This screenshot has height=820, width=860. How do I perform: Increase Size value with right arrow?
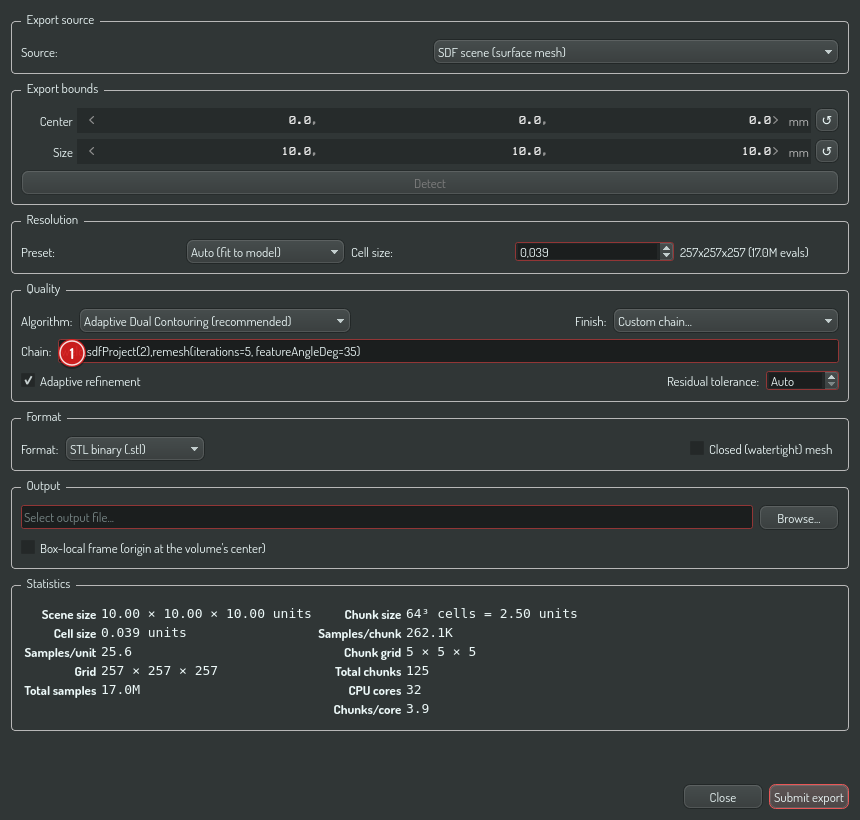pyautogui.click(x=775, y=151)
